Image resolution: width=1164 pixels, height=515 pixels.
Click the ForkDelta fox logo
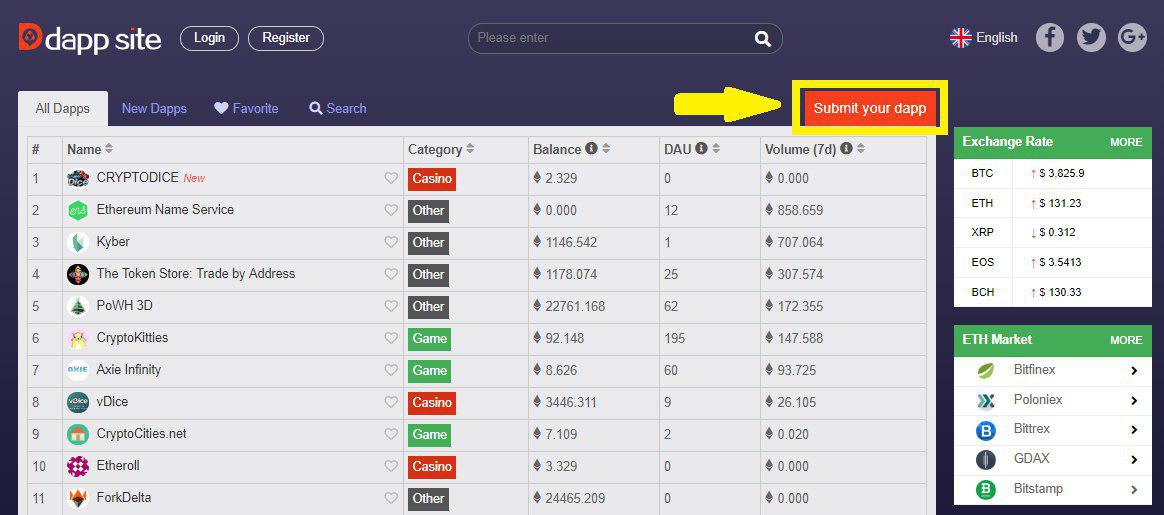pyautogui.click(x=78, y=498)
